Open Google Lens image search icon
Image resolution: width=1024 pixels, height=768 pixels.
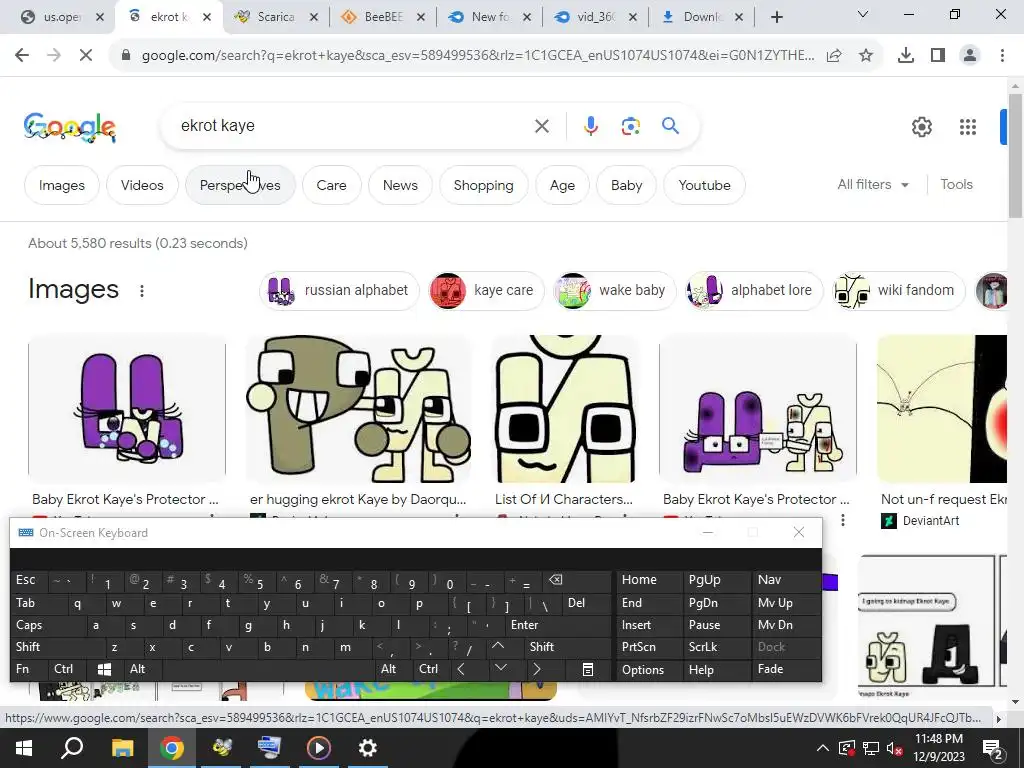click(x=630, y=126)
